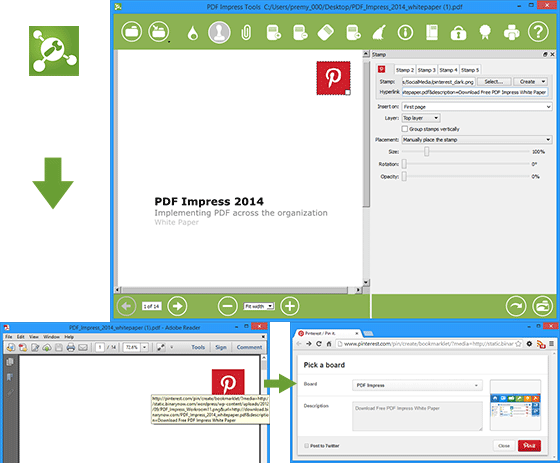Show page thumbnails panel in Adobe Reader
560x463 pixels.
(x=10, y=362)
